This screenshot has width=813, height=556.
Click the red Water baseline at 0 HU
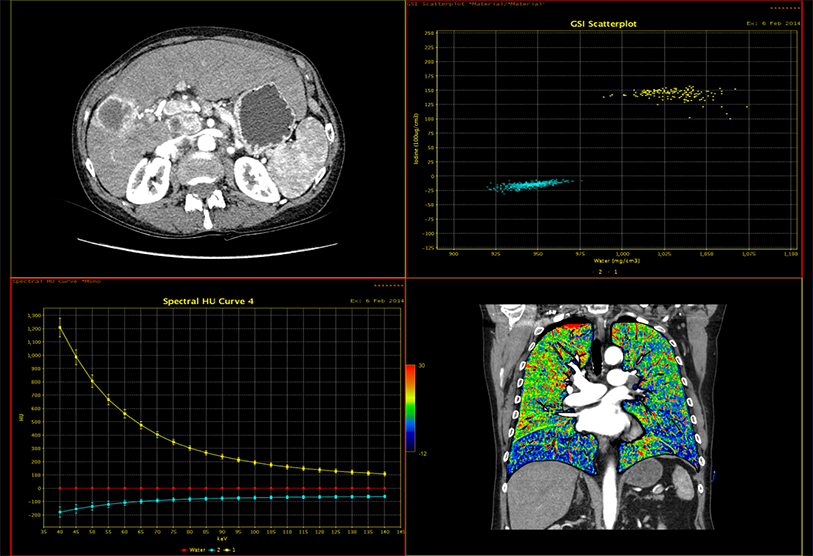click(222, 489)
